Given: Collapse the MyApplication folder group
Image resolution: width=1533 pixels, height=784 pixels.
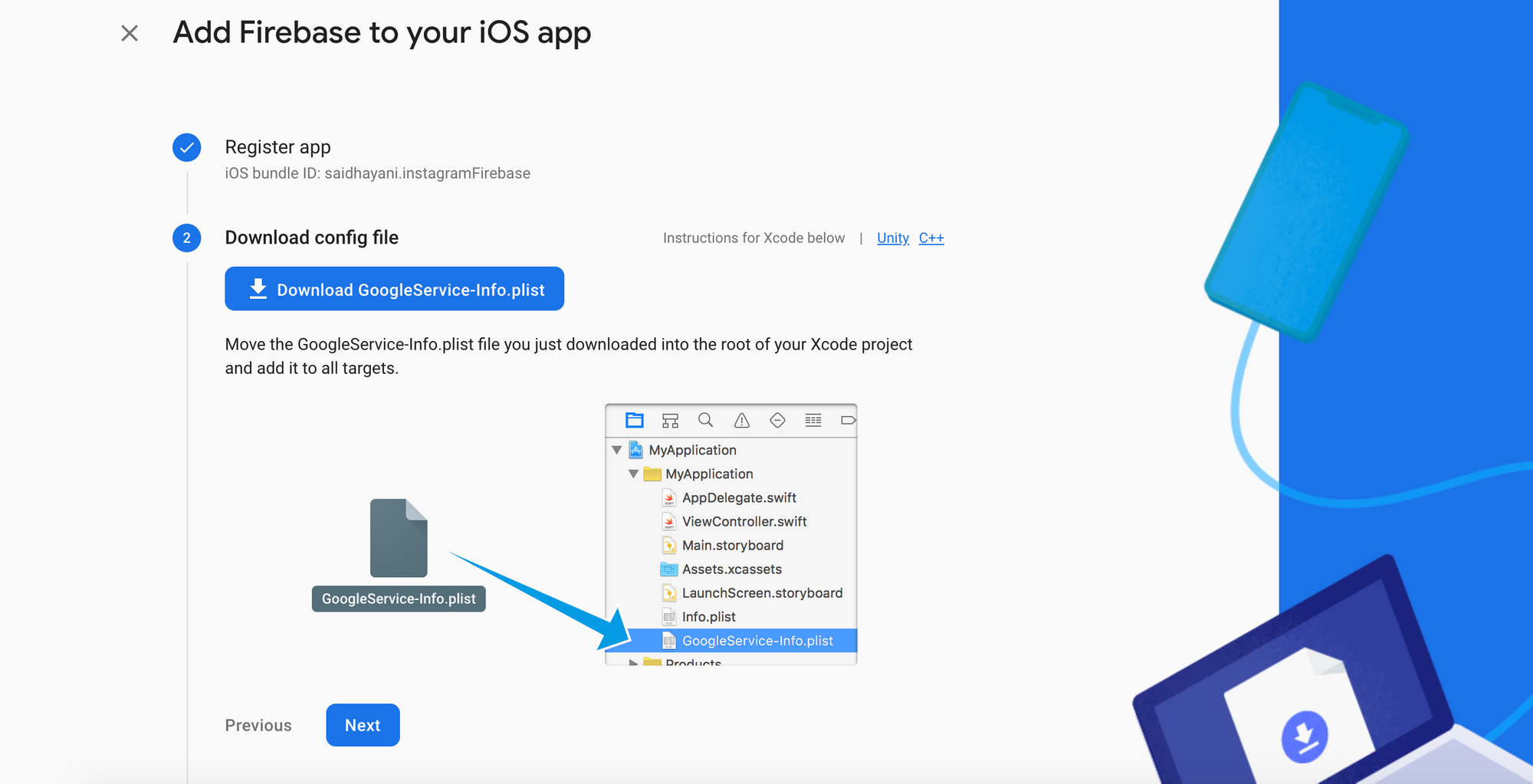Looking at the screenshot, I should [632, 474].
